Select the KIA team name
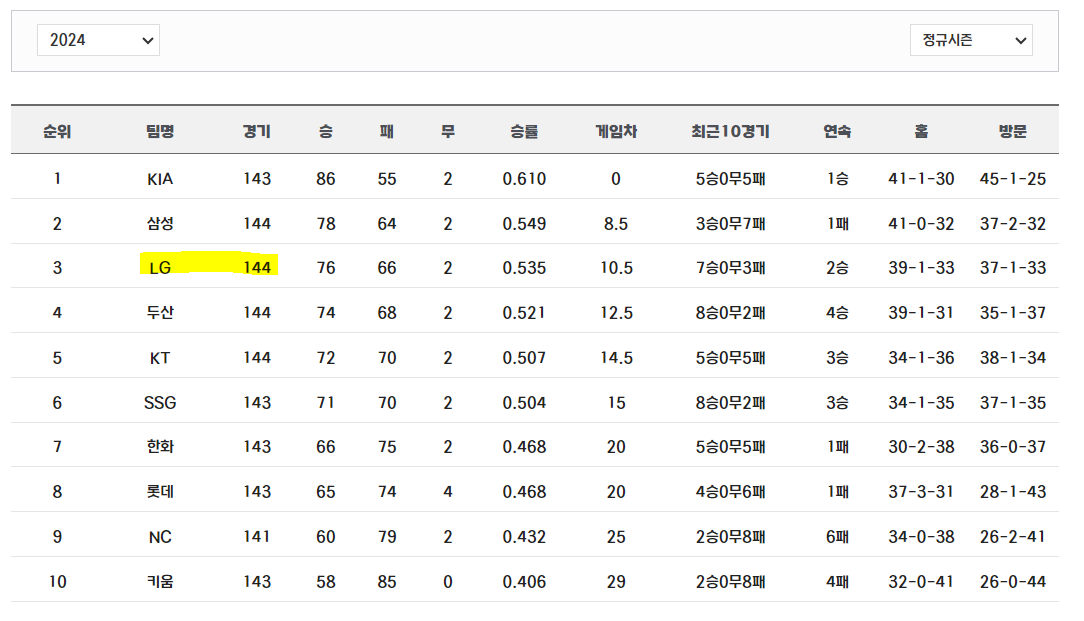This screenshot has height=621, width=1084. click(160, 179)
